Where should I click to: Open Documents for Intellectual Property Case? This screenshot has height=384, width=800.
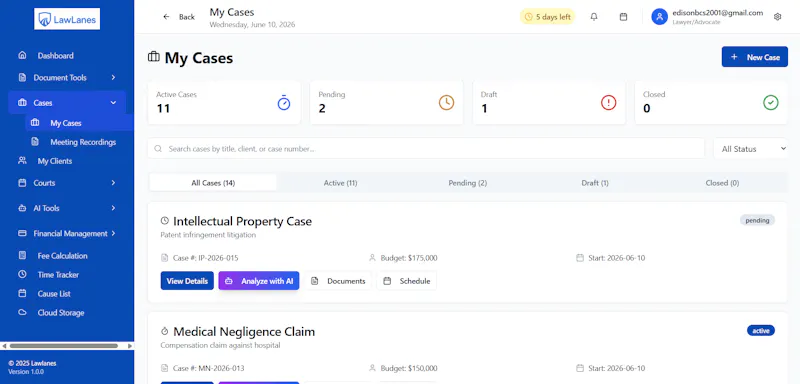tap(338, 280)
